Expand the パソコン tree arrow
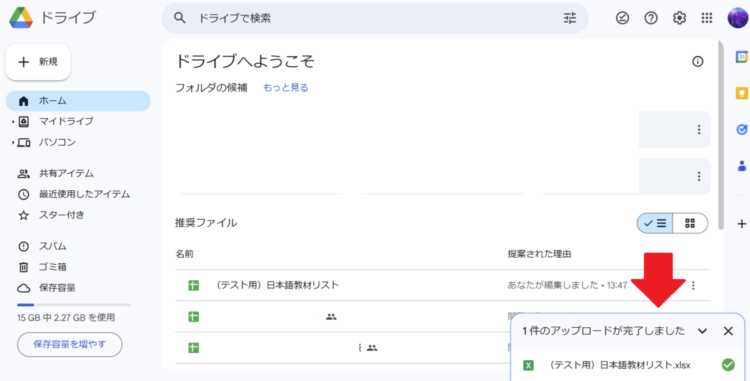Viewport: 750px width, 381px height. [13, 142]
